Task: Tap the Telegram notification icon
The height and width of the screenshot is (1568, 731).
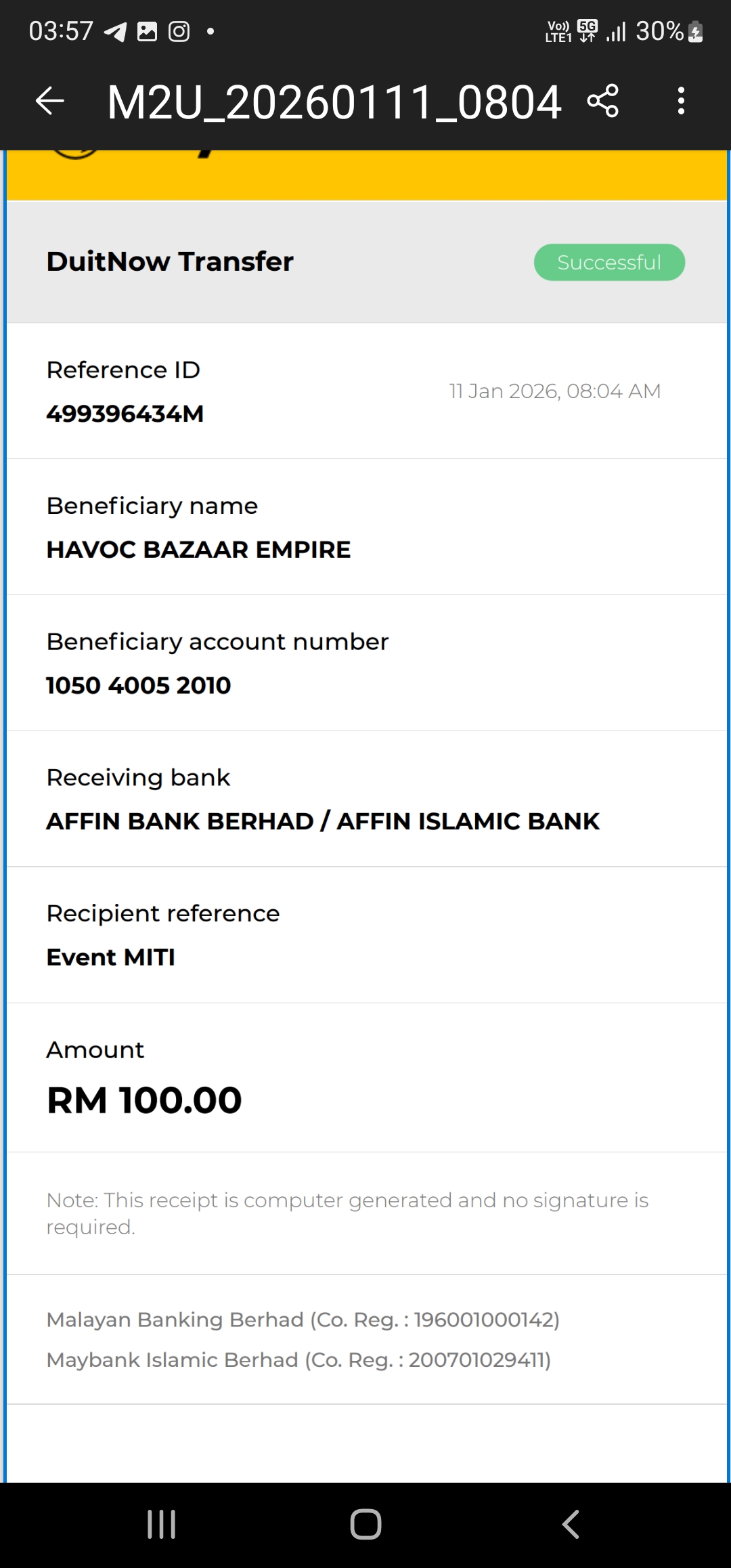Action: [115, 31]
